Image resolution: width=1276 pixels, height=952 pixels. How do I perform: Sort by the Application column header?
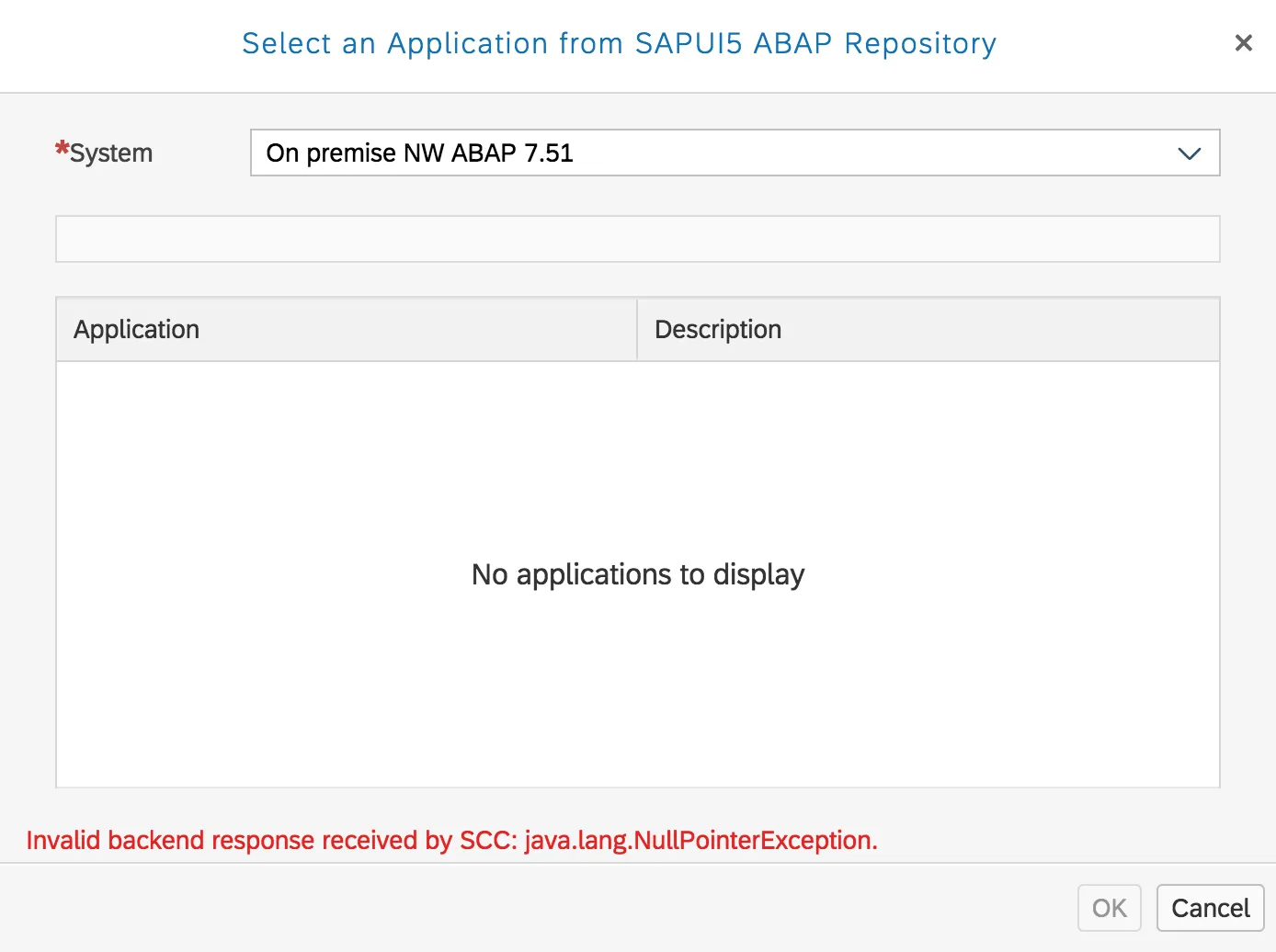(137, 329)
